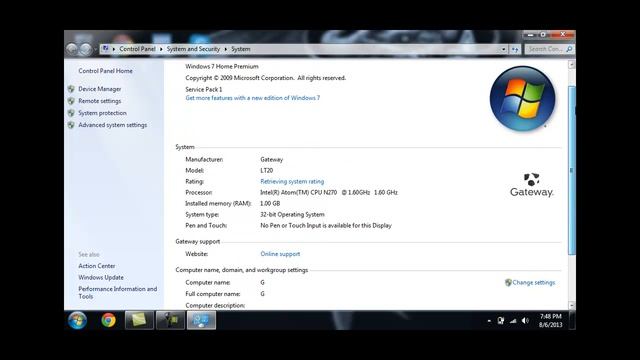
Task: Select the processor value Intel Atom N270
Action: (329, 193)
